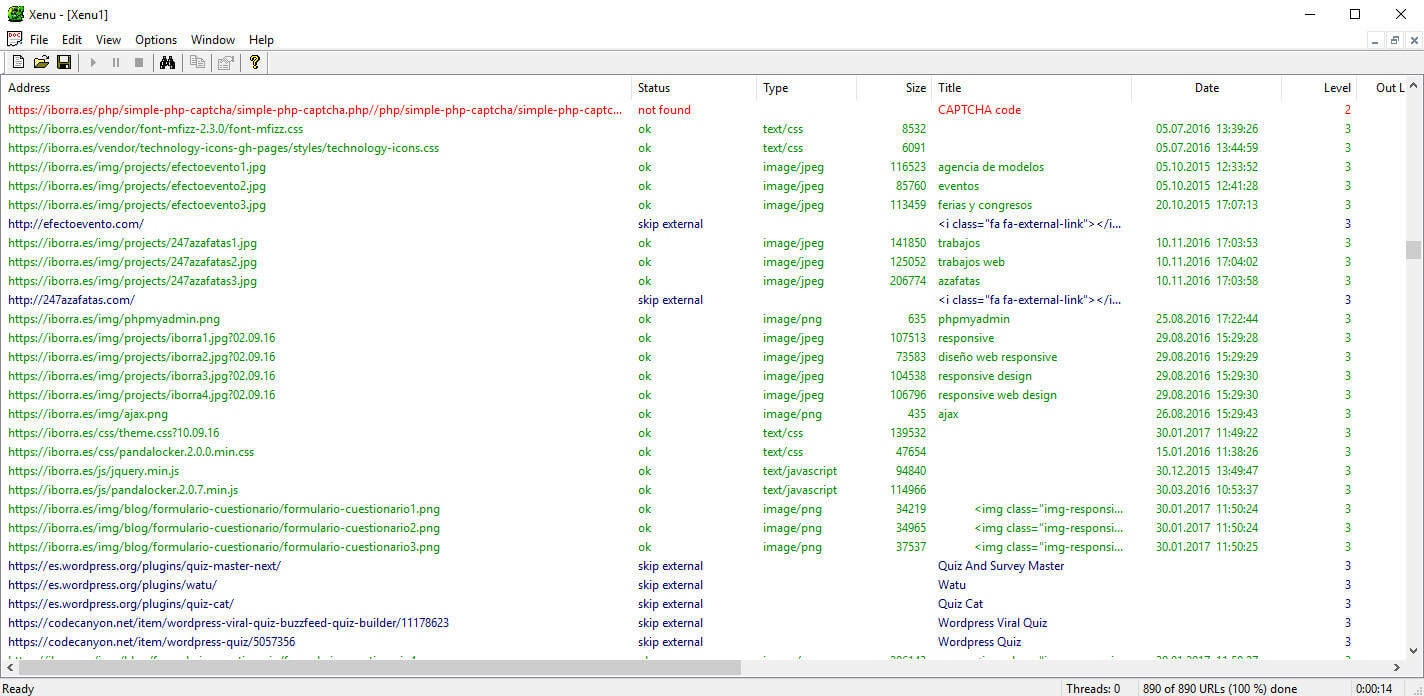Click the Properties toolbar icon

pos(225,62)
